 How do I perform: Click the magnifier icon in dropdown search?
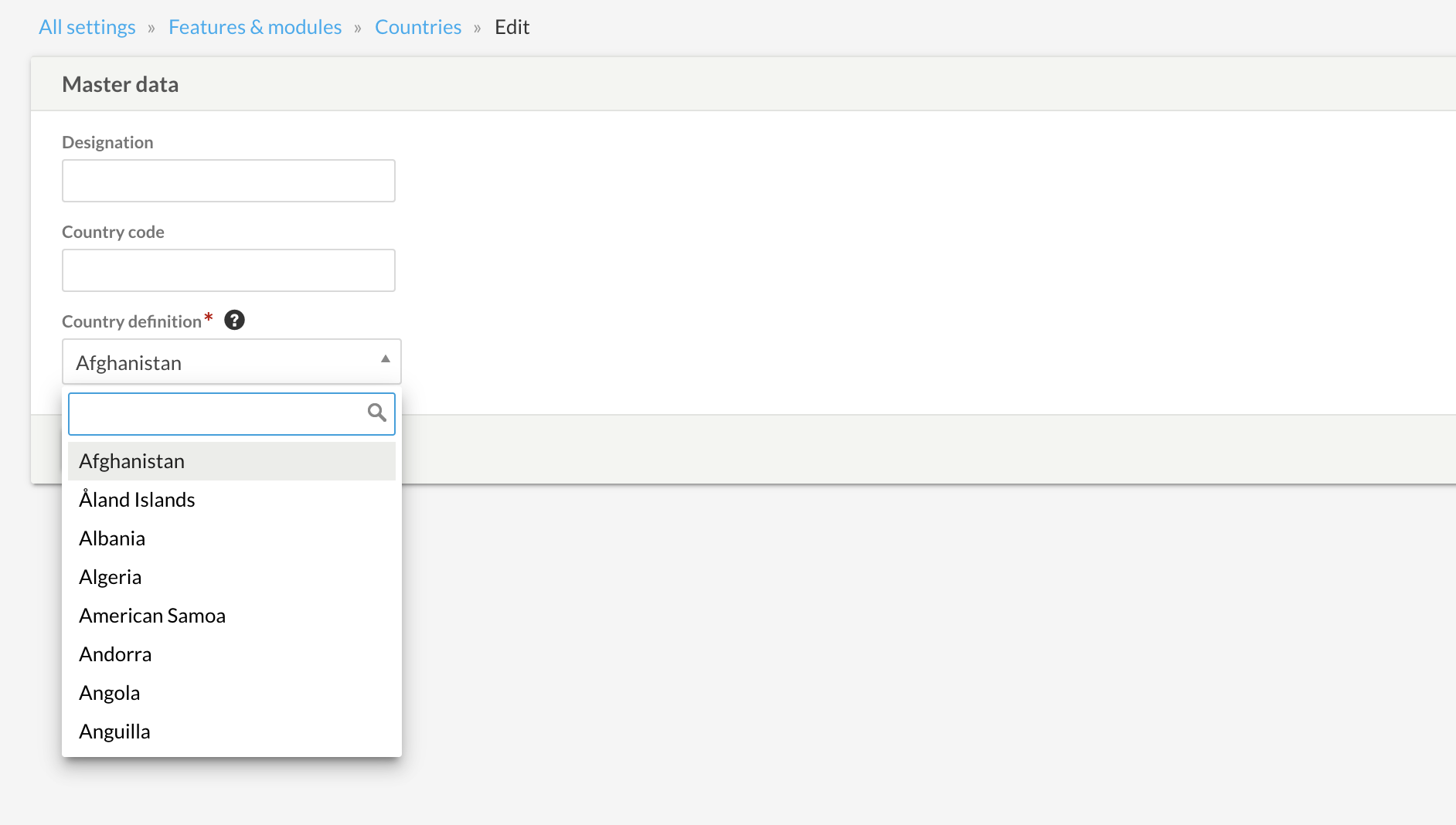[376, 413]
